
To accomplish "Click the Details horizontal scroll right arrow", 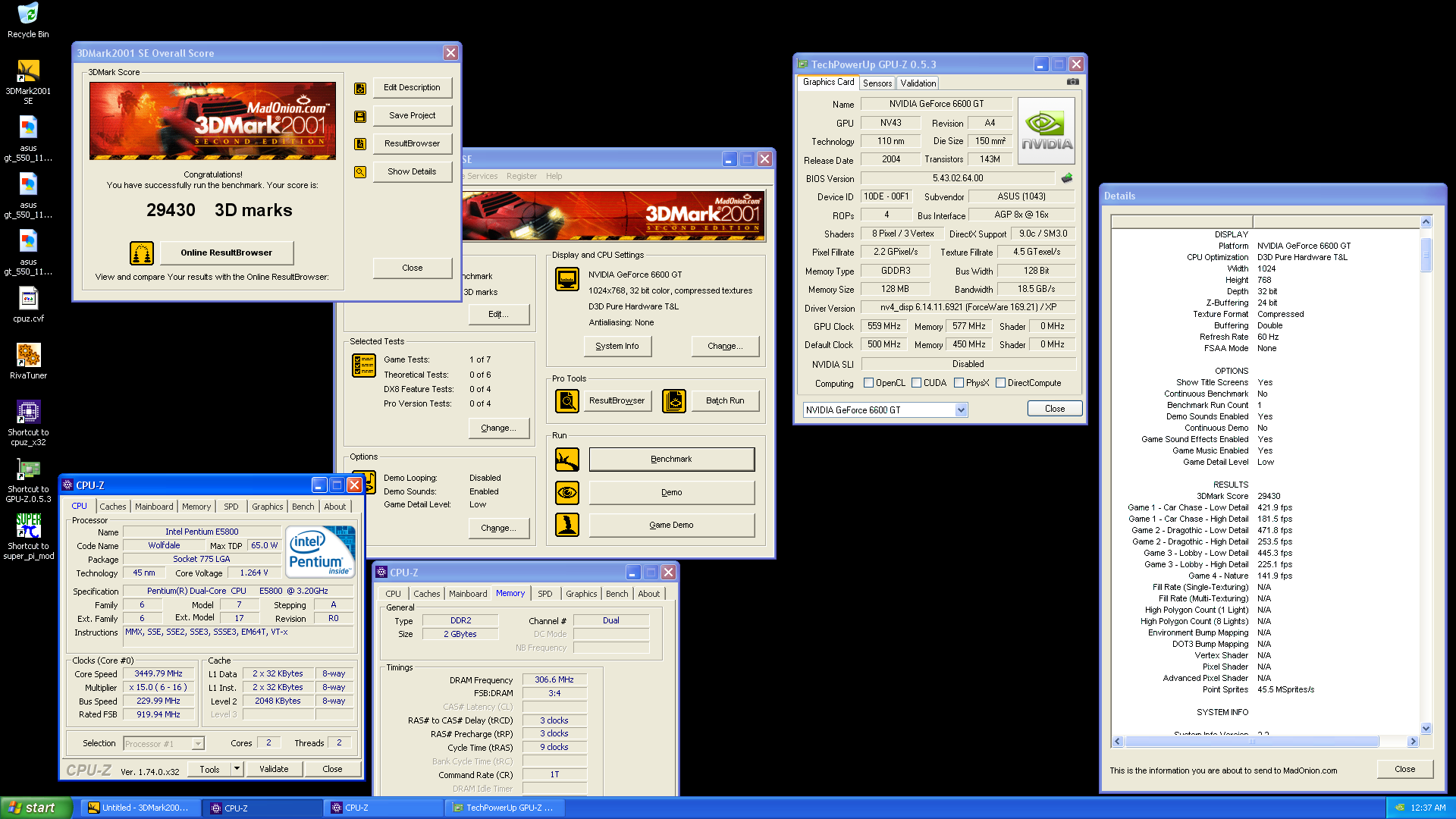I will point(1412,741).
